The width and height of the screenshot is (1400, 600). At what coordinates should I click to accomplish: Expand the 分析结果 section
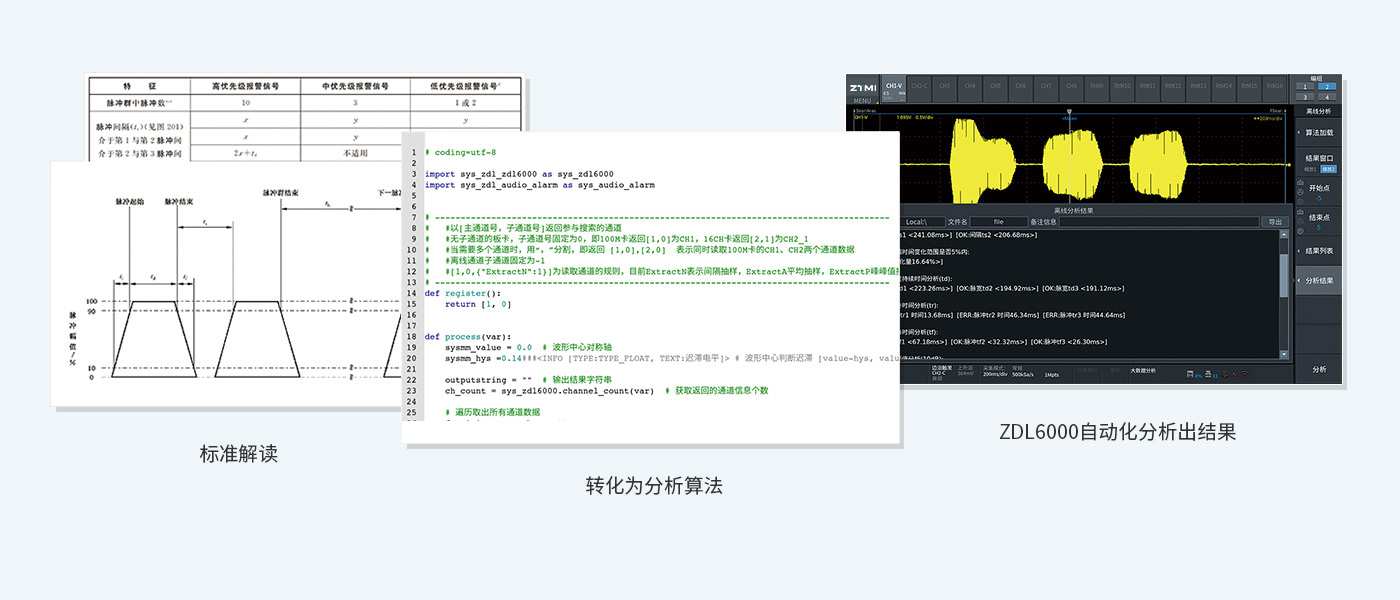click(x=1318, y=278)
